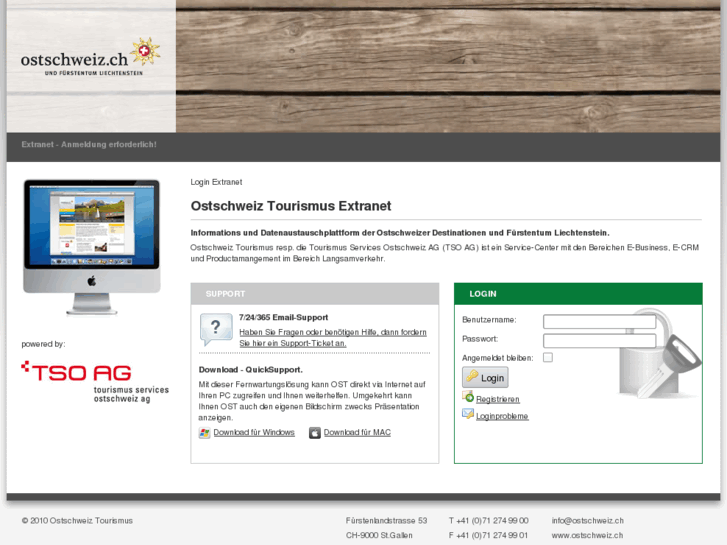
Task: Click the TSO AG logo
Action: coord(95,381)
